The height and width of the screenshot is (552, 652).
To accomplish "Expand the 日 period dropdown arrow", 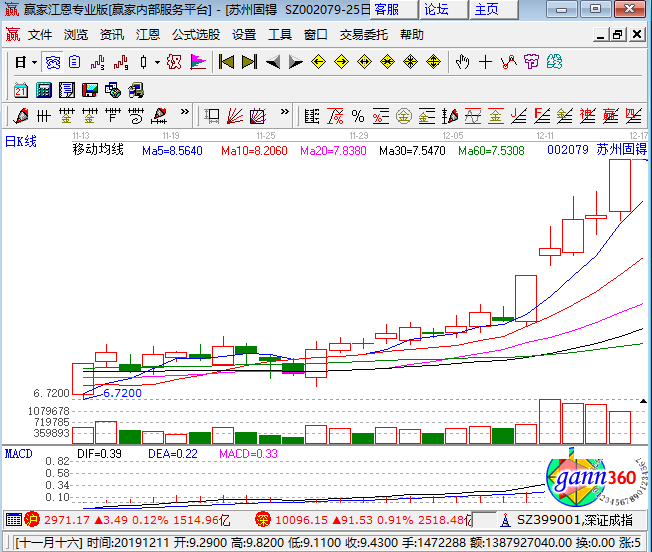I will pyautogui.click(x=35, y=63).
